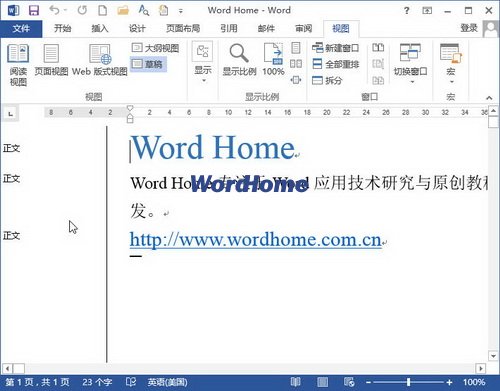The width and height of the screenshot is (500, 391).
Task: Collapse the ribbon with the caret
Action: (489, 98)
